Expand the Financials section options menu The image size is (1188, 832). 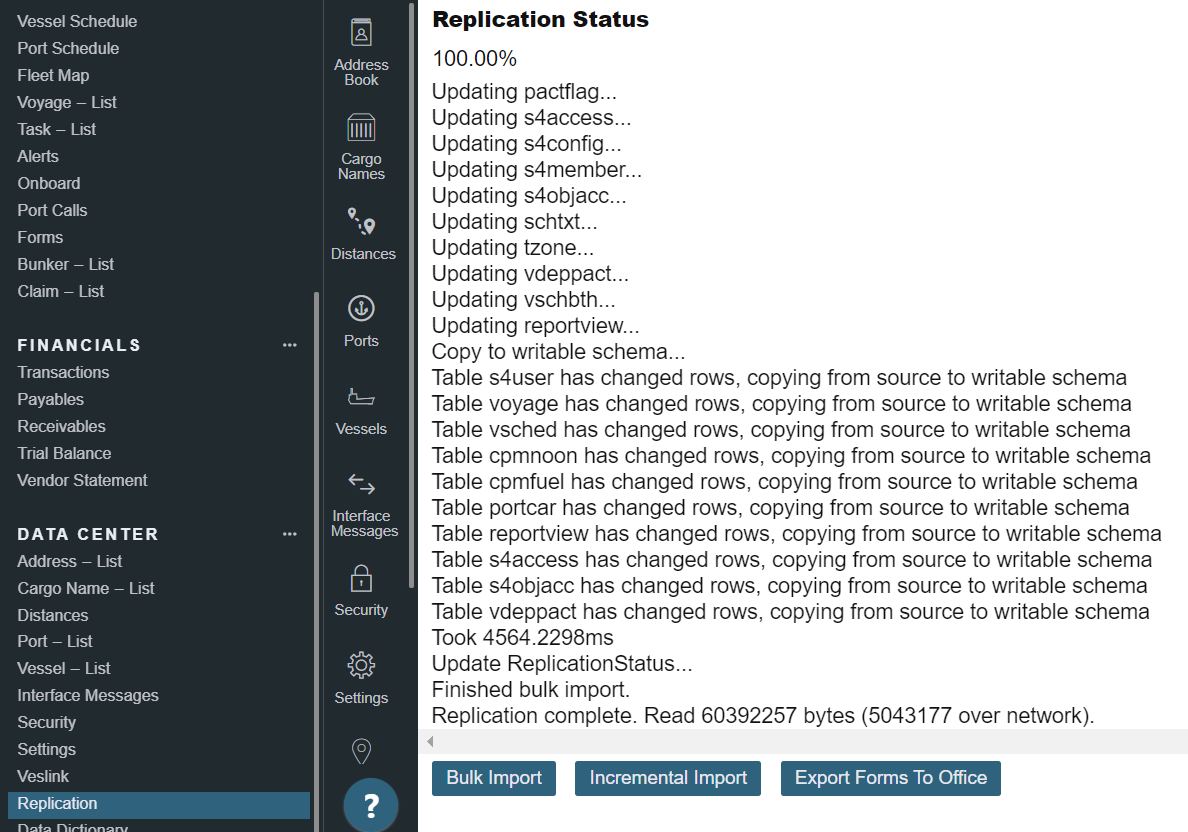290,345
